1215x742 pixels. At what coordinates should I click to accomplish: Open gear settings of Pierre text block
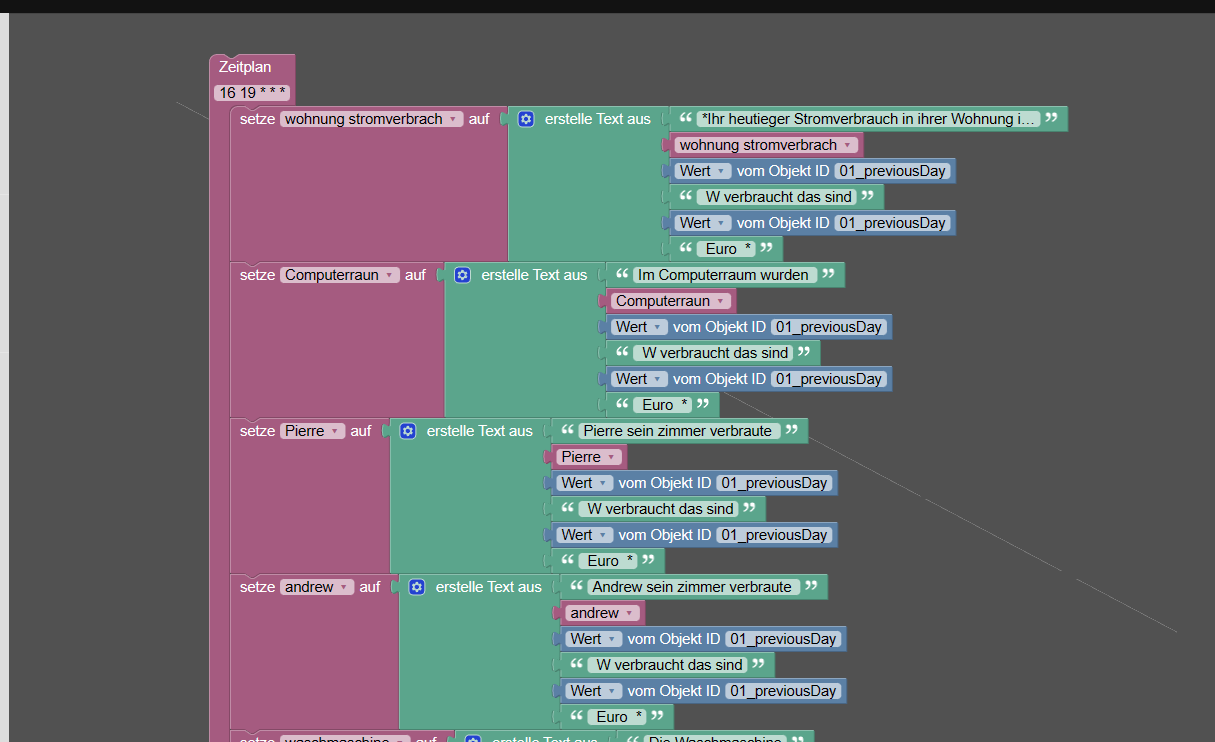(408, 431)
